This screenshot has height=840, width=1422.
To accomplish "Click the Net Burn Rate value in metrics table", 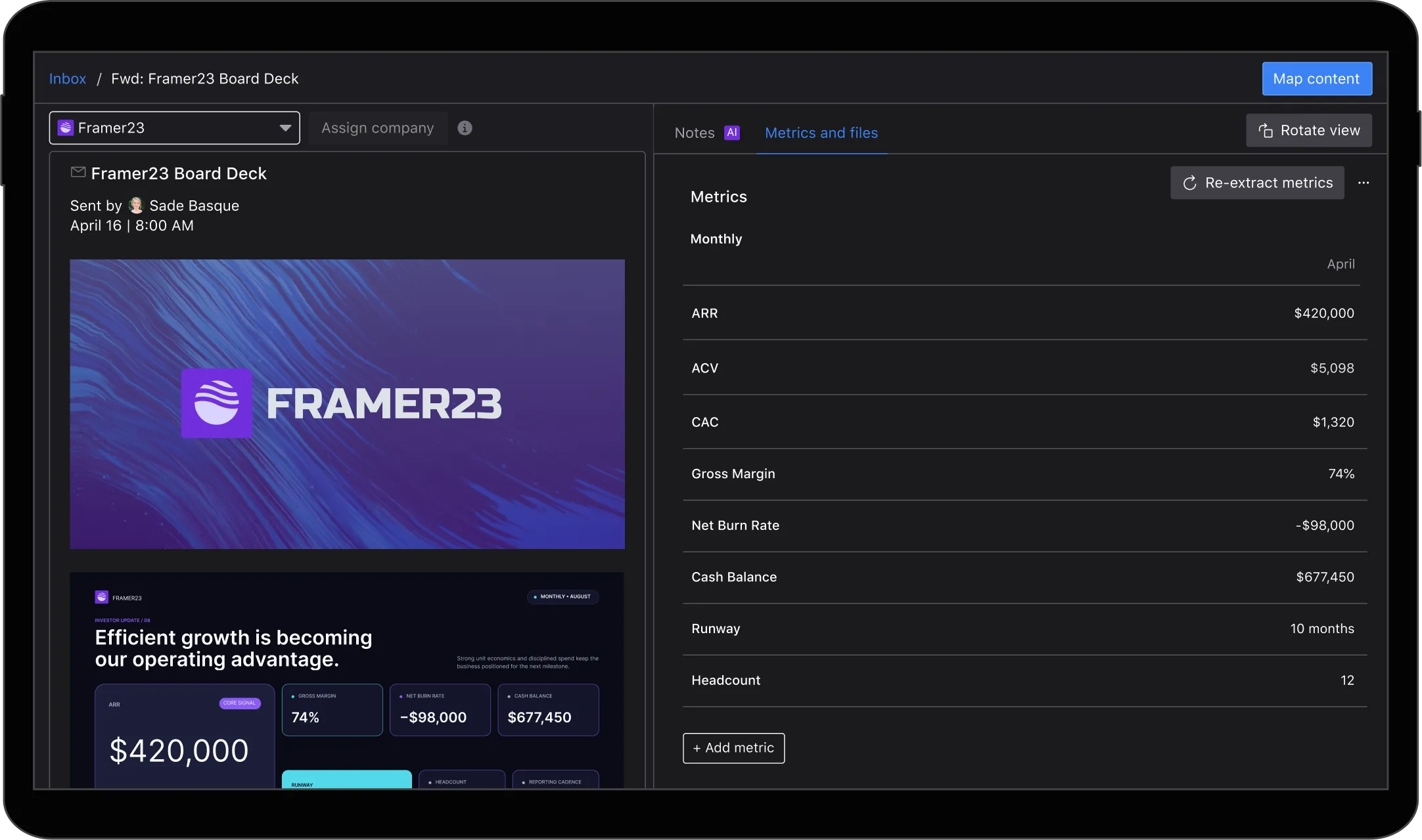I will [x=1325, y=525].
